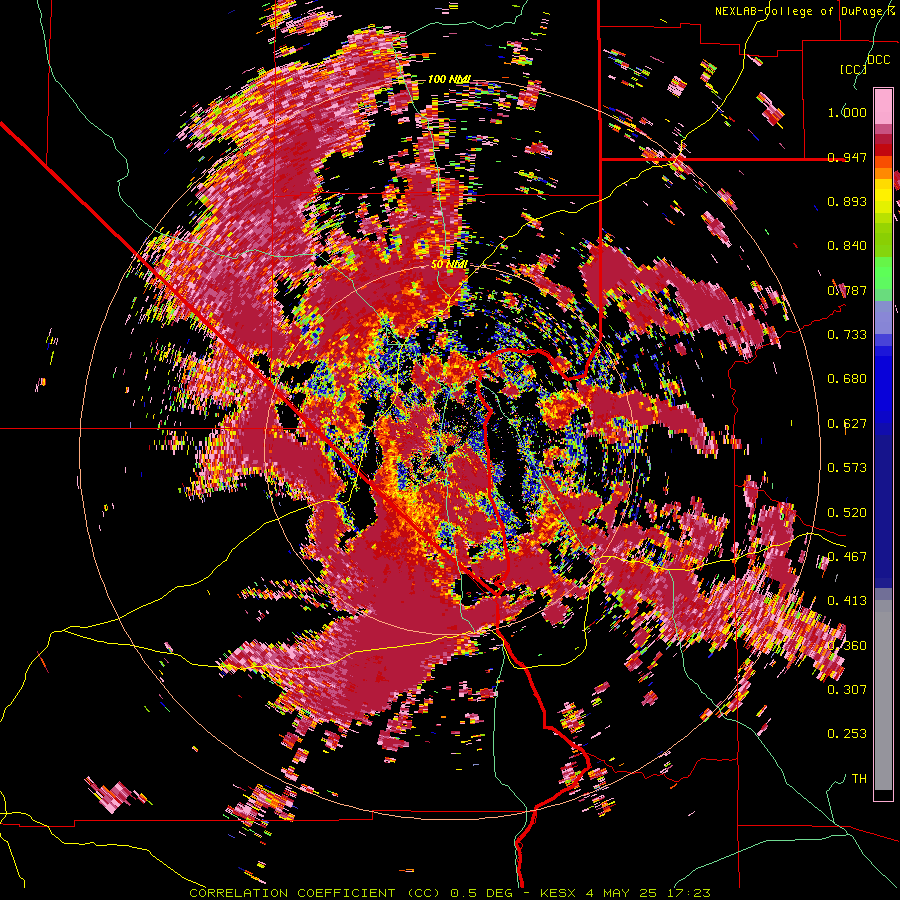Image resolution: width=900 pixels, height=900 pixels.
Task: Pick the light pink band atop the color bar
Action: click(x=883, y=106)
